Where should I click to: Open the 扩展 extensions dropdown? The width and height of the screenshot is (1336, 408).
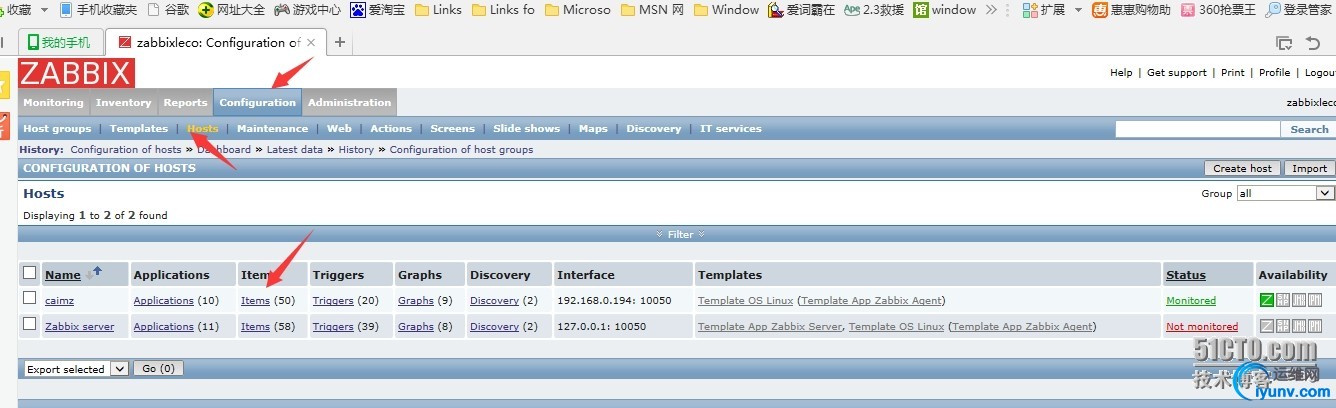coord(1052,10)
